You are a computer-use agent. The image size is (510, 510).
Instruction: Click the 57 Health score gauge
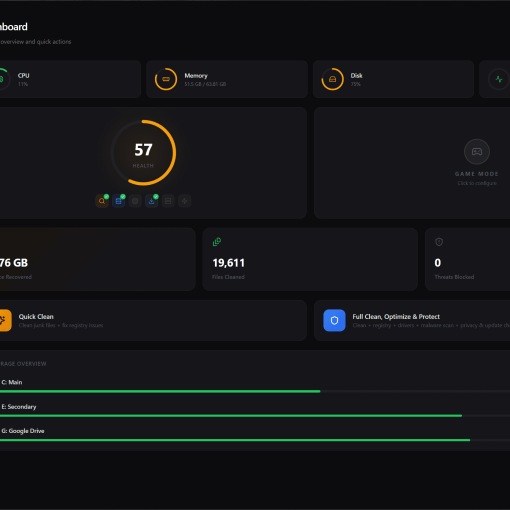(144, 153)
